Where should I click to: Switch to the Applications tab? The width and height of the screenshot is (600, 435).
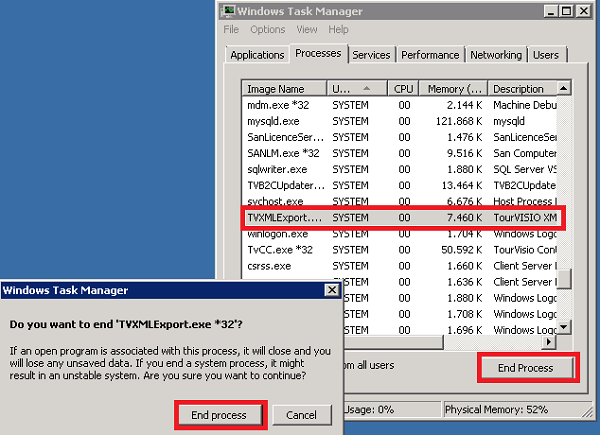(x=257, y=55)
